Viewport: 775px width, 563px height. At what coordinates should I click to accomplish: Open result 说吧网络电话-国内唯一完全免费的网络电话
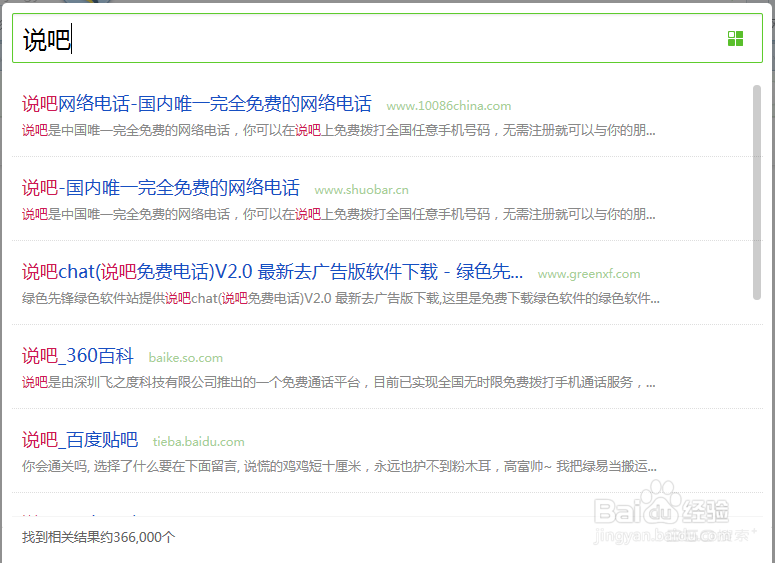(x=197, y=104)
